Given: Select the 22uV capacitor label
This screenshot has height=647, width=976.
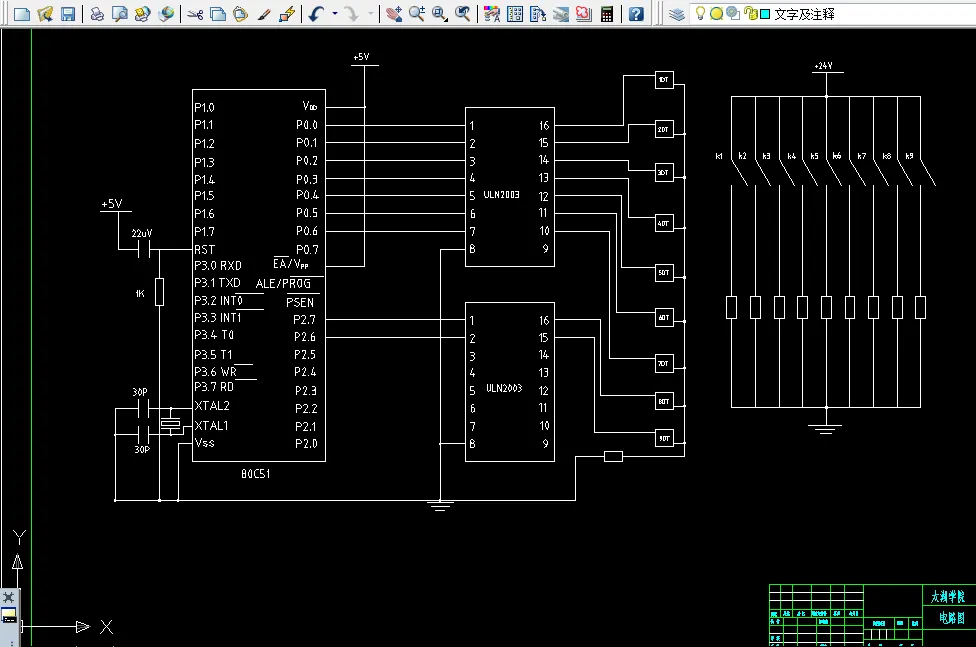Looking at the screenshot, I should [142, 233].
